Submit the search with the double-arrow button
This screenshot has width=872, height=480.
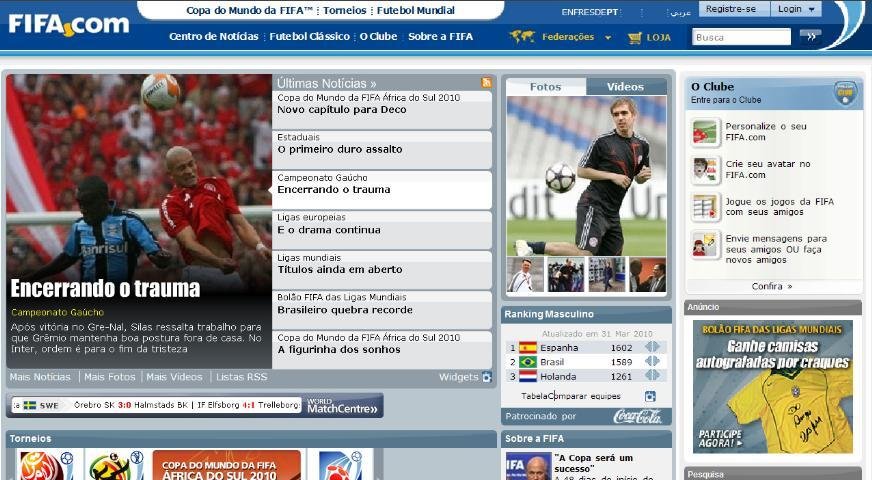pyautogui.click(x=810, y=37)
